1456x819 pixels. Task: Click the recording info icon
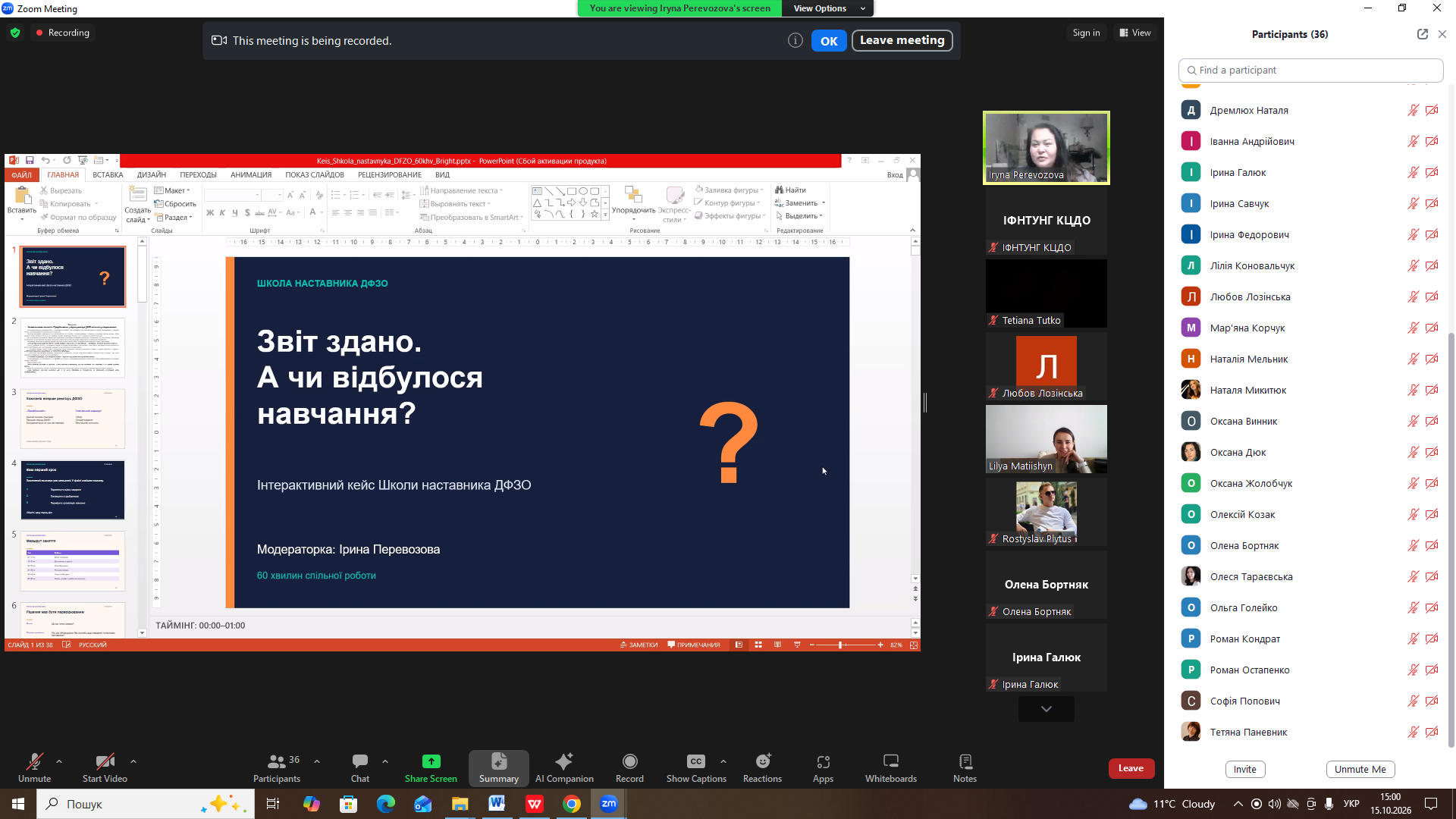tap(795, 40)
